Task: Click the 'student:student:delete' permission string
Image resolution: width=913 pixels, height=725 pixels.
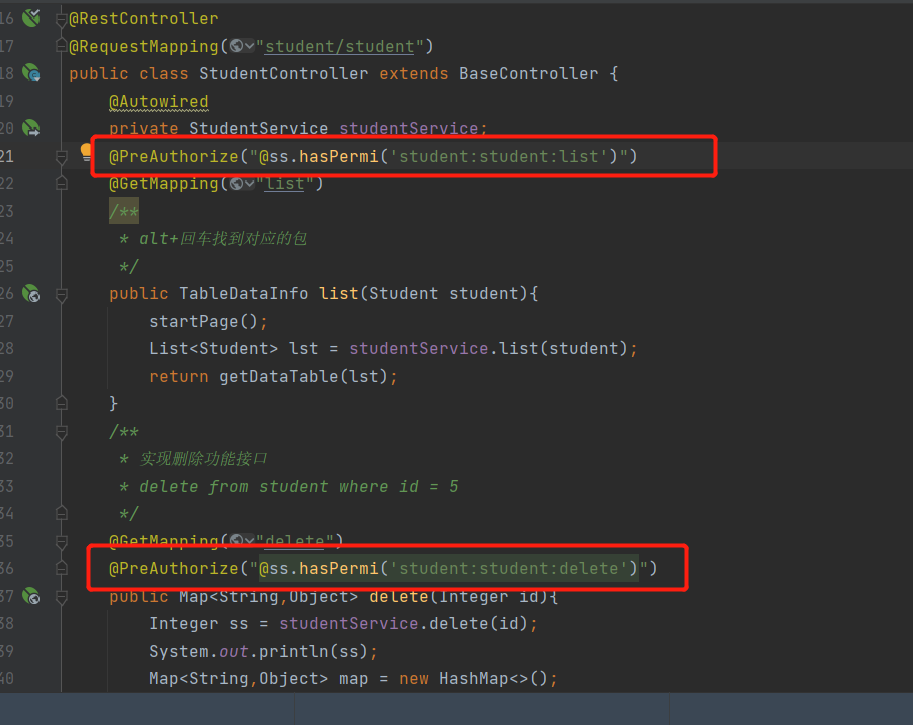Action: (x=509, y=568)
